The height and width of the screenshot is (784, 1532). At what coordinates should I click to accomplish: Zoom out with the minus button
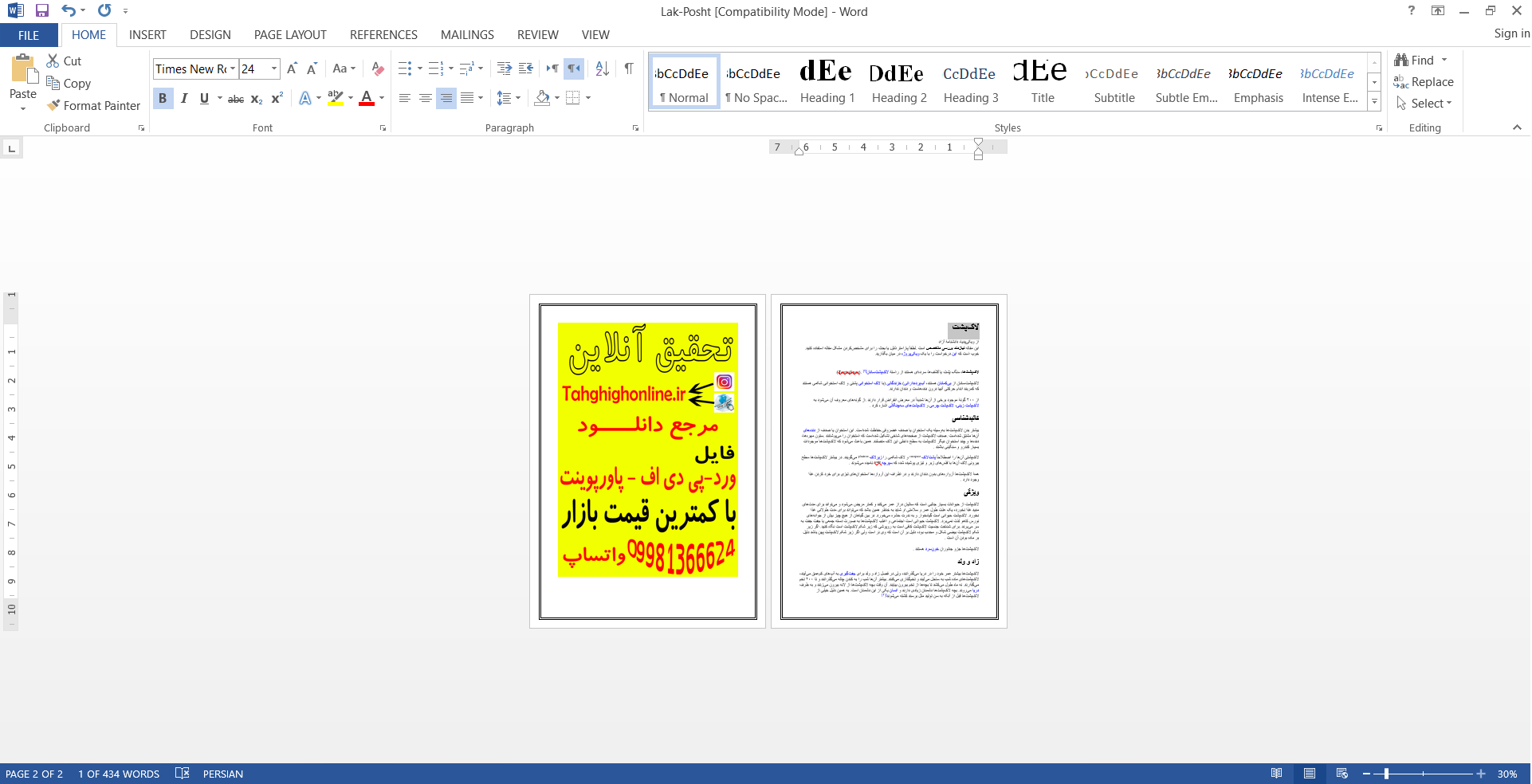pos(1366,774)
